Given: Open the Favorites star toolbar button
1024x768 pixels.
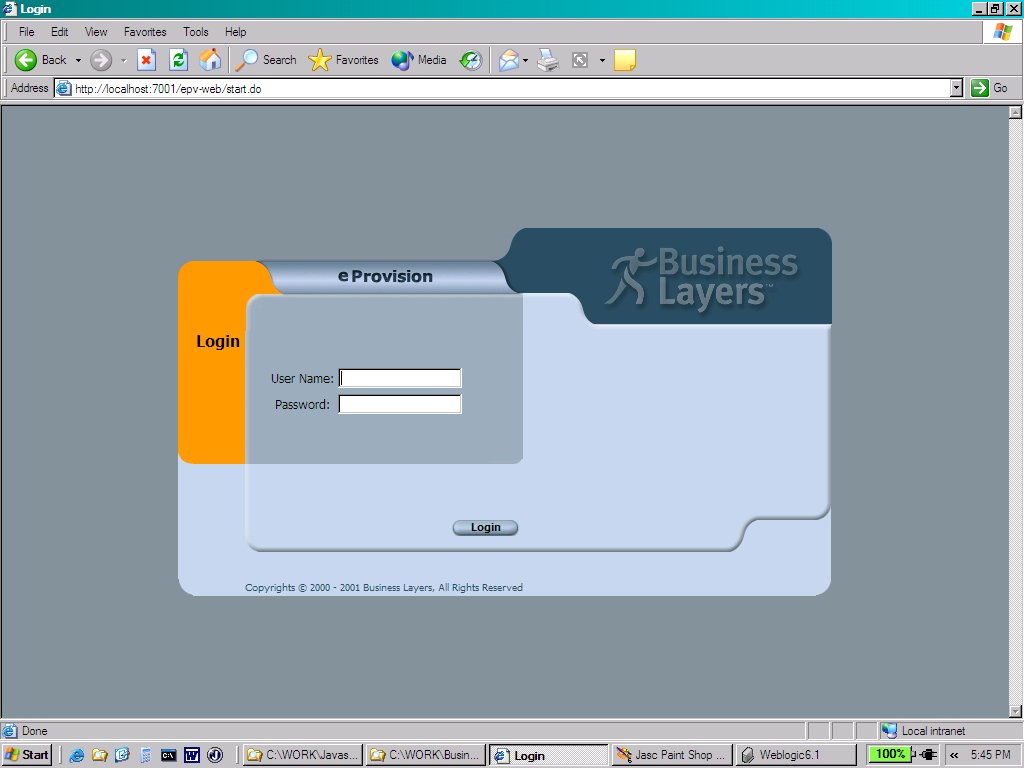Looking at the screenshot, I should point(343,60).
